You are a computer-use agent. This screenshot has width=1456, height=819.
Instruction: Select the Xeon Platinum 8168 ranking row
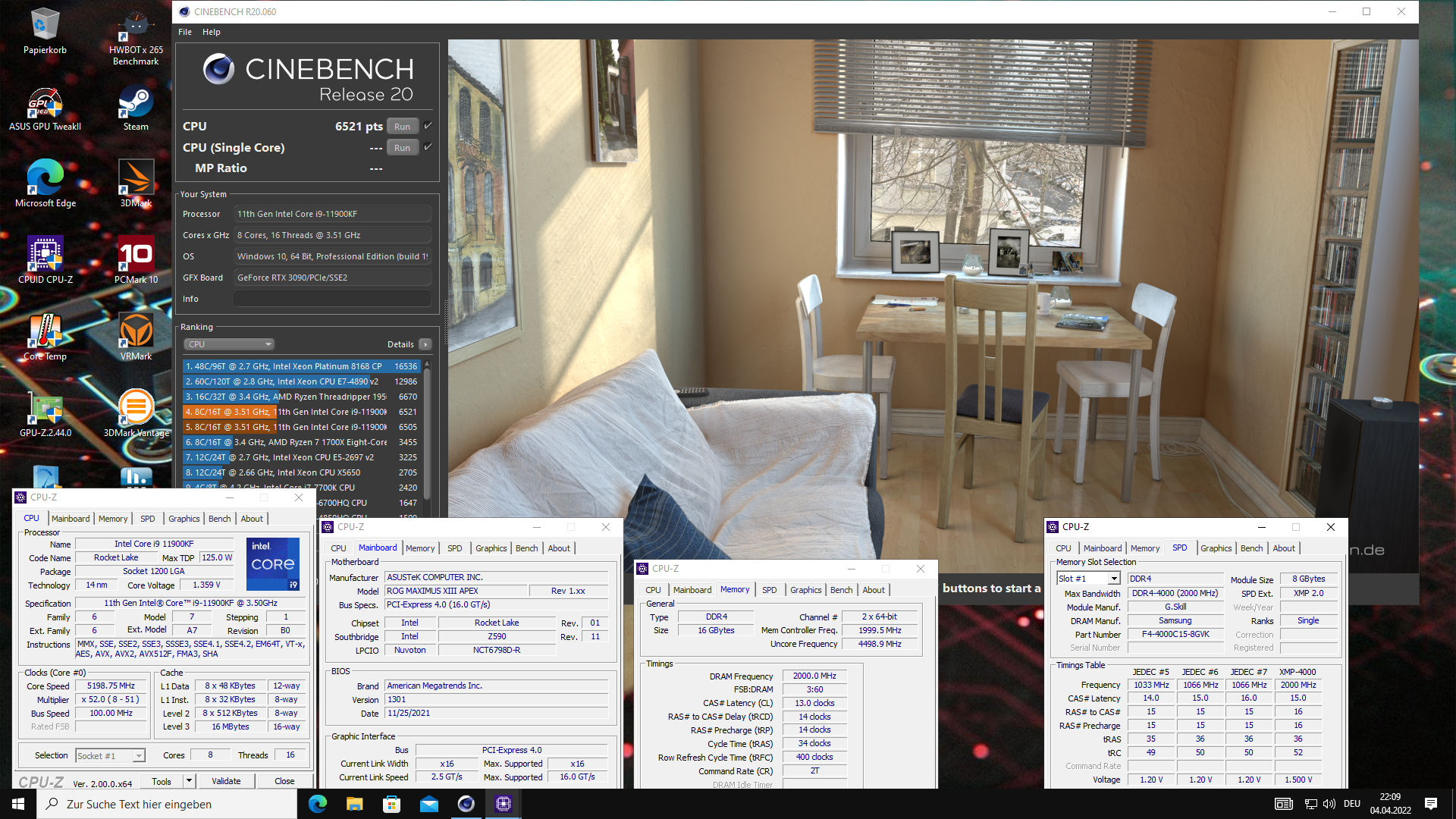pyautogui.click(x=301, y=366)
